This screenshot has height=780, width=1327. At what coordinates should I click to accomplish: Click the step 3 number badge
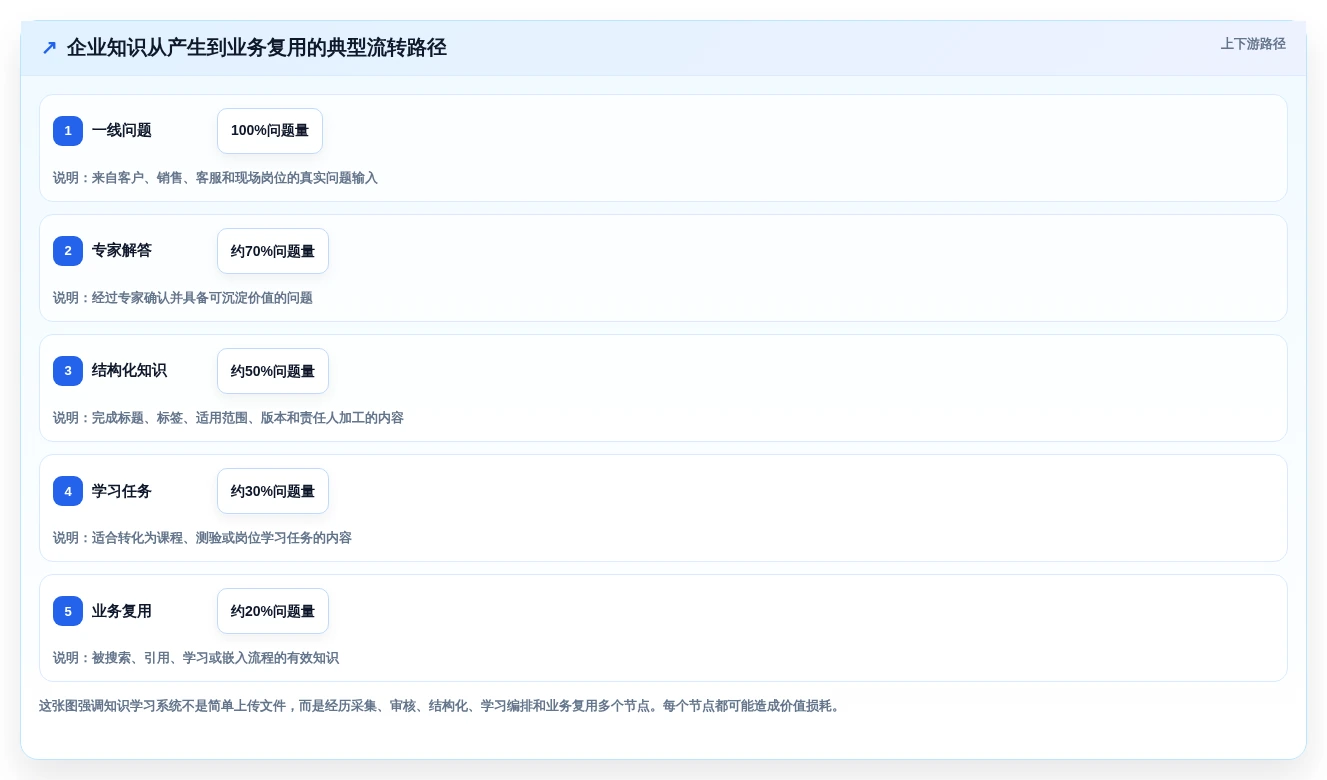pyautogui.click(x=68, y=371)
